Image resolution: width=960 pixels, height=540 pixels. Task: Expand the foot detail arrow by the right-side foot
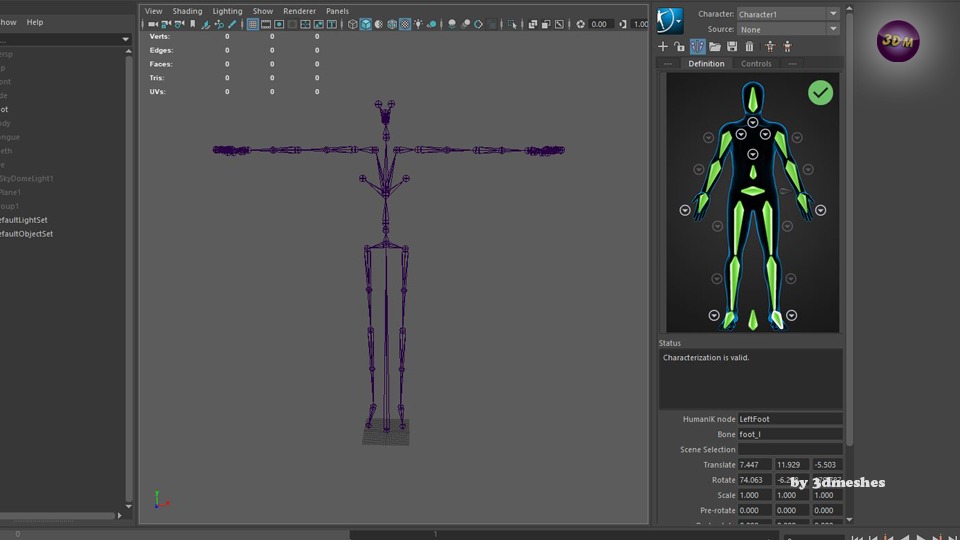click(792, 315)
